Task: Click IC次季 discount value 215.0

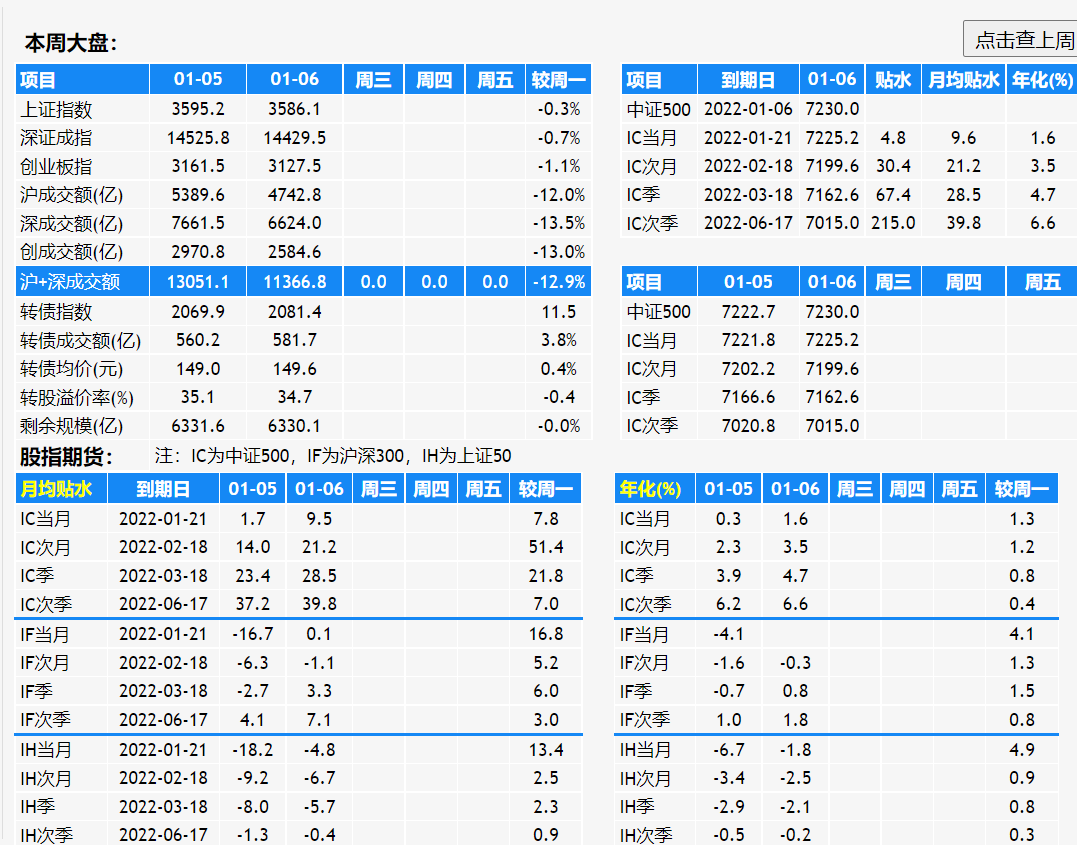Action: pos(893,223)
